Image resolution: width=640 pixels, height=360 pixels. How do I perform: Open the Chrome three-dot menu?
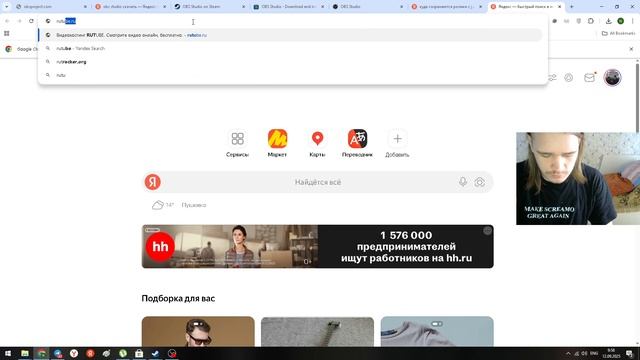pos(633,21)
